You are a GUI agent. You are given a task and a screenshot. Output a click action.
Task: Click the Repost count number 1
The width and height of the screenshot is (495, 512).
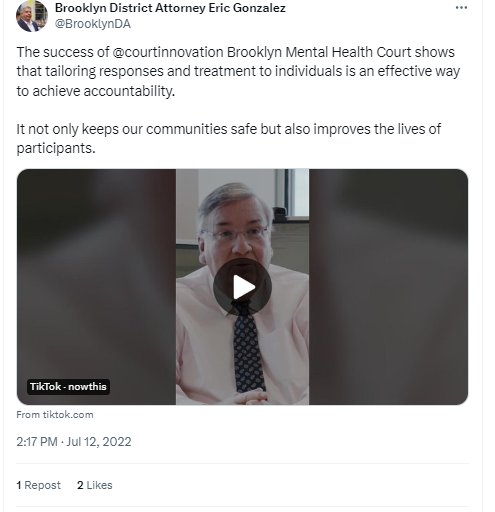pyautogui.click(x=19, y=485)
